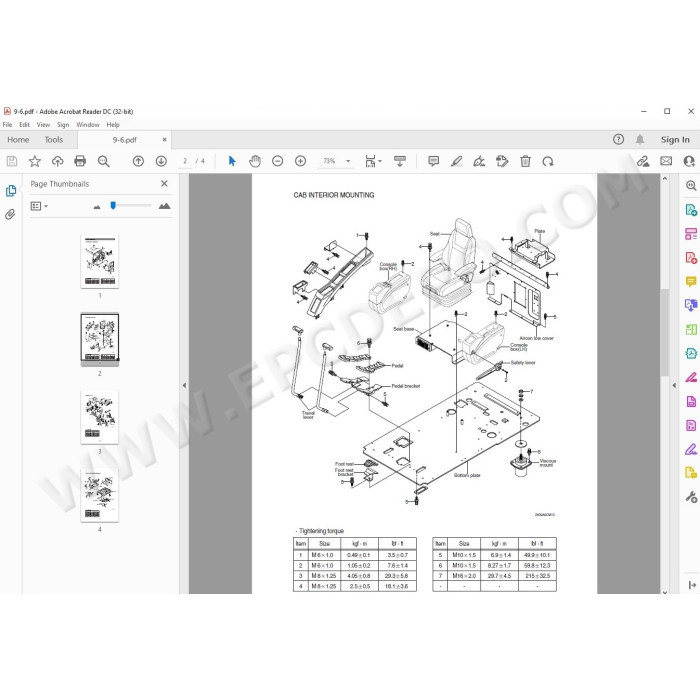Open the Help question mark
Screen dimensions: 700x700
coord(618,140)
